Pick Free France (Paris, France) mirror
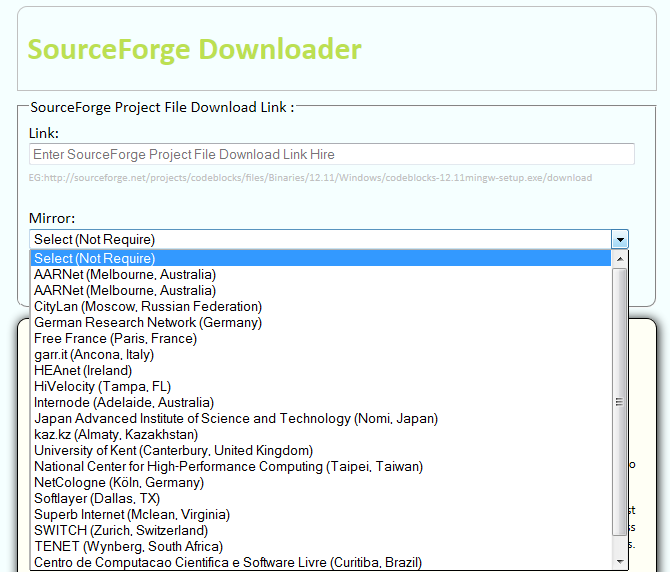This screenshot has width=670, height=572. [321, 338]
